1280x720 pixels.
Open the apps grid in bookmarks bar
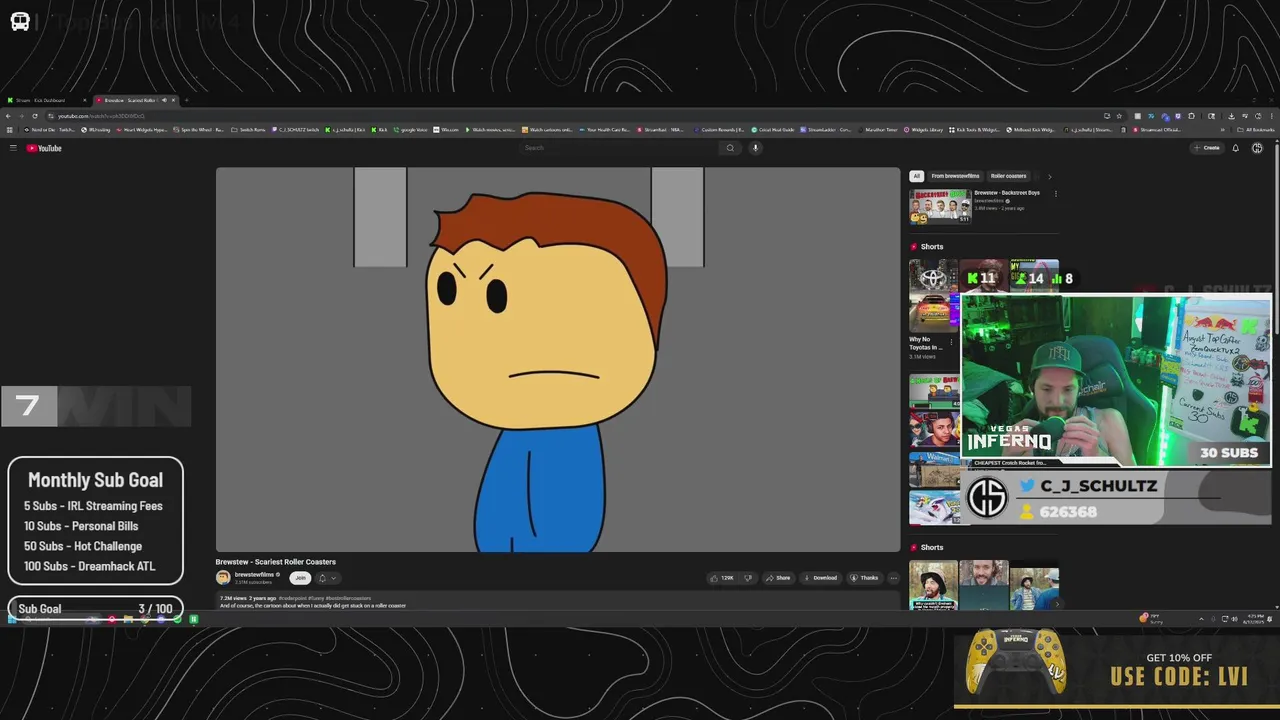[10, 130]
